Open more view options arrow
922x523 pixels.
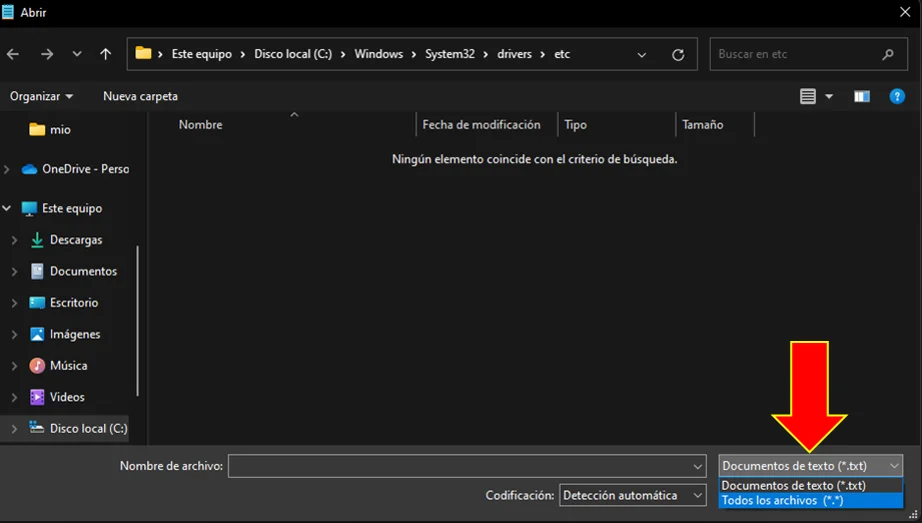(x=829, y=96)
